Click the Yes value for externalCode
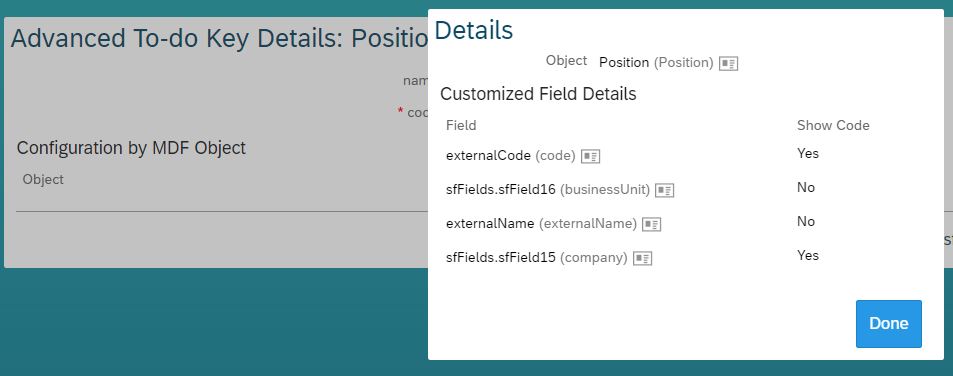The height and width of the screenshot is (376, 953). (x=808, y=154)
